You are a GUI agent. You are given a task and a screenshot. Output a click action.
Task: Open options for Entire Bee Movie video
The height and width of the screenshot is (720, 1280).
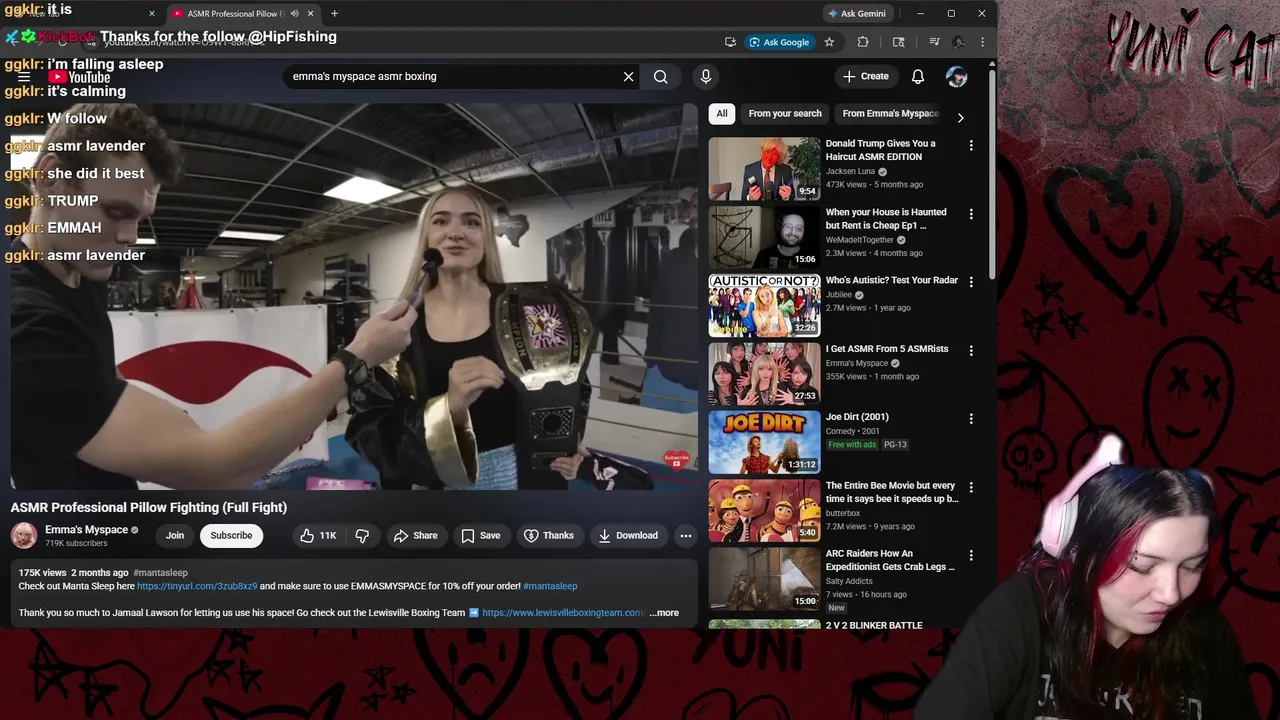pyautogui.click(x=970, y=487)
